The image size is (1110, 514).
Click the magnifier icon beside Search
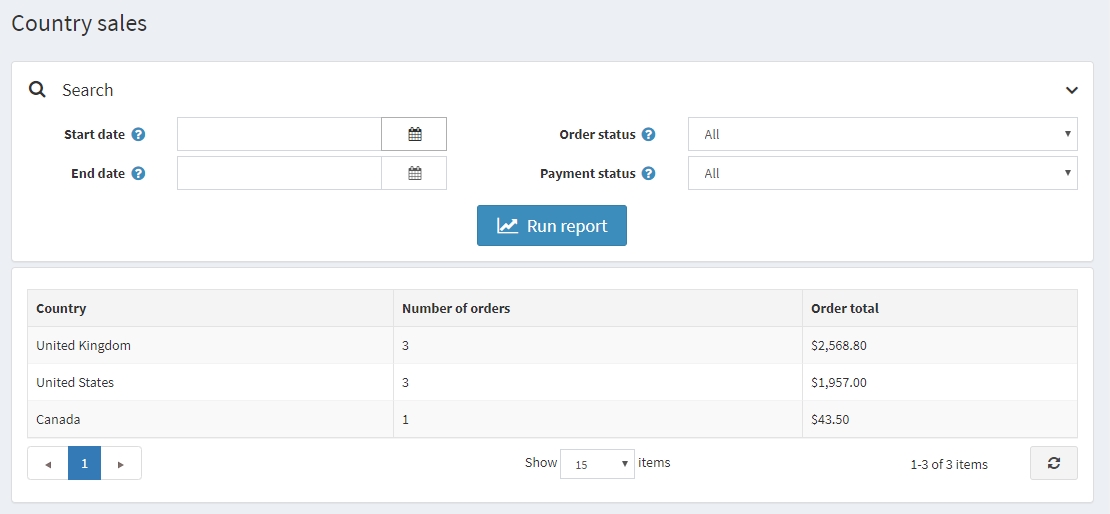[x=37, y=90]
